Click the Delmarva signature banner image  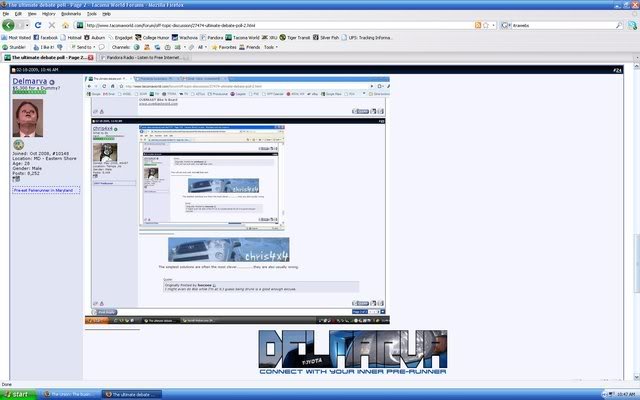tap(353, 352)
